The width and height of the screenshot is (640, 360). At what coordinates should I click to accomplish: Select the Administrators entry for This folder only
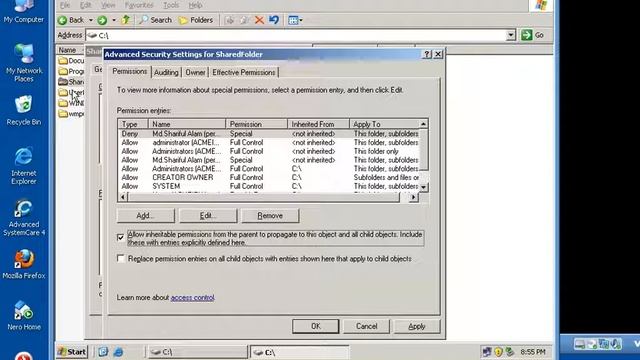coord(269,151)
